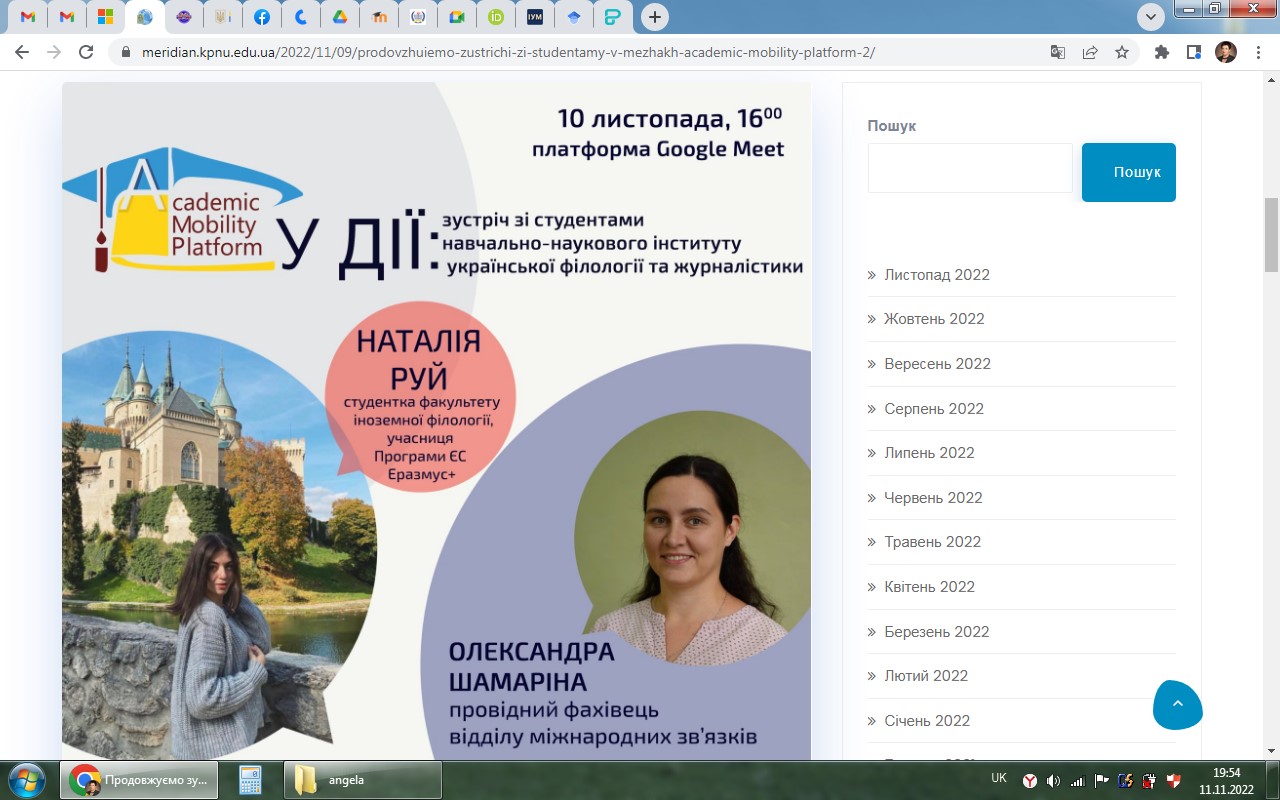Open the Google Drive pinned tab
The width and height of the screenshot is (1280, 800).
339,16
